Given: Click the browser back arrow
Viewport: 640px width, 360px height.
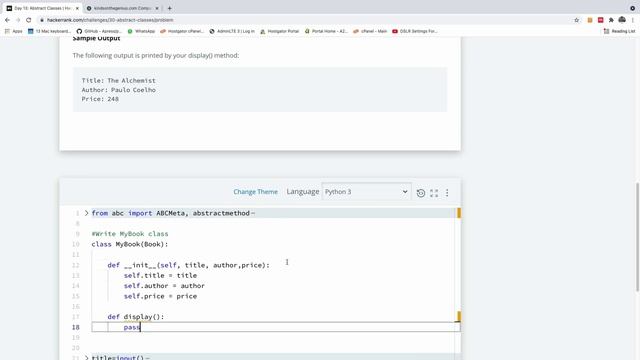Looking at the screenshot, I should click(x=7, y=20).
